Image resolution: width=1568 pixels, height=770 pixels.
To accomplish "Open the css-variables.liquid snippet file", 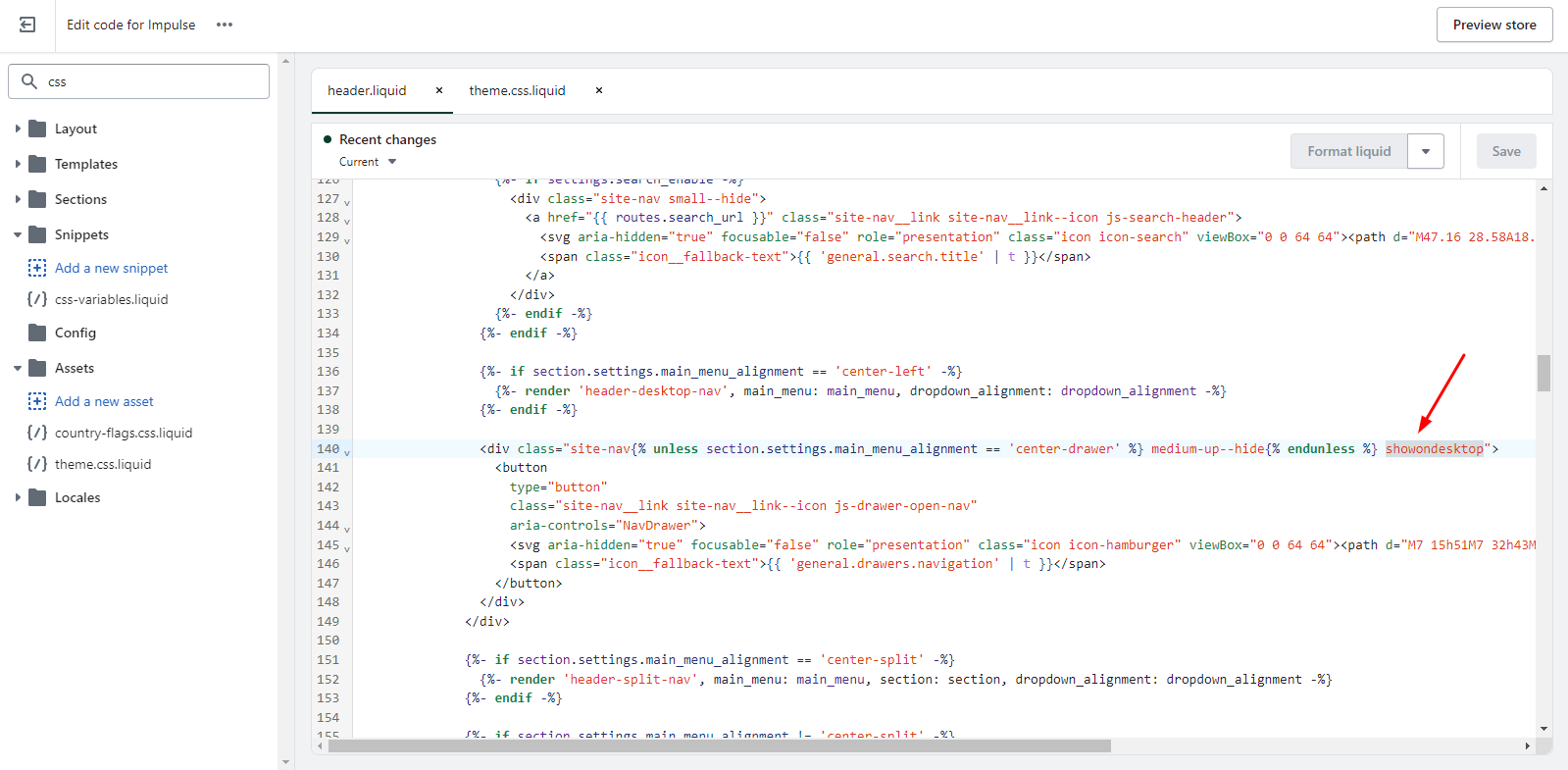I will point(111,299).
